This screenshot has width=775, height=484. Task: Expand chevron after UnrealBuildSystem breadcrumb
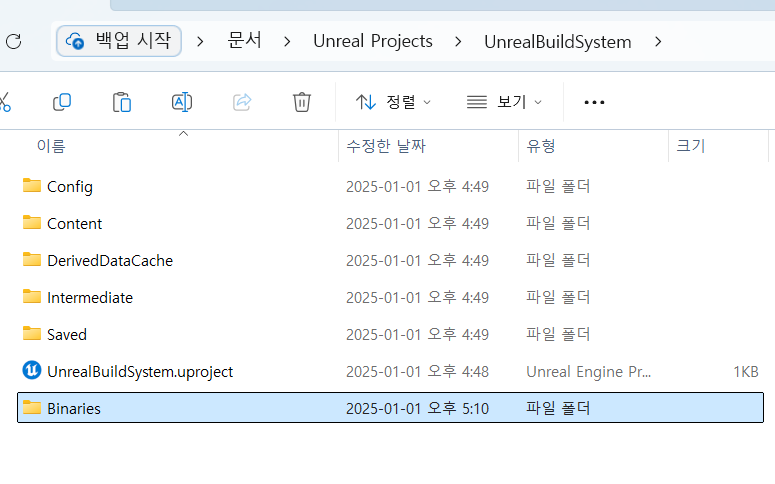(x=658, y=42)
